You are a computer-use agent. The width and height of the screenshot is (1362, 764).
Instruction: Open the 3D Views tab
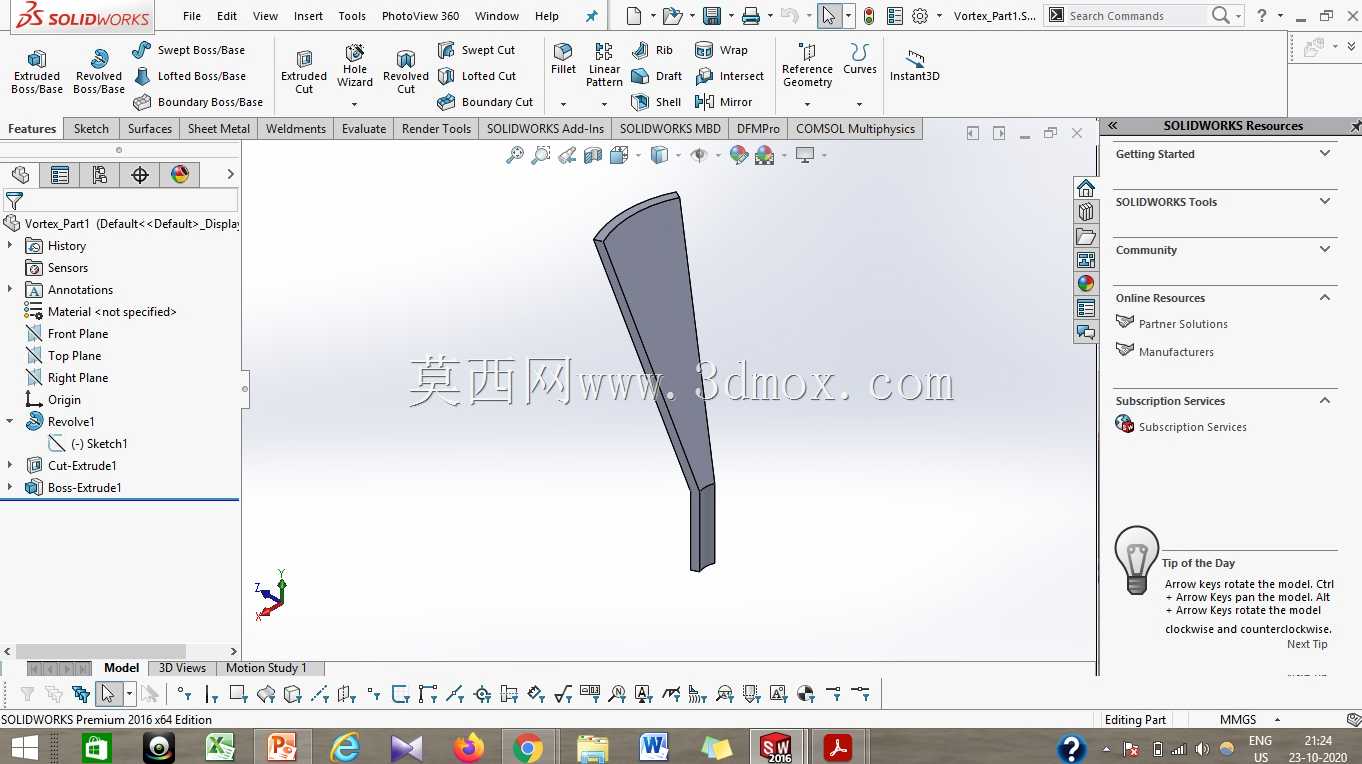[182, 668]
